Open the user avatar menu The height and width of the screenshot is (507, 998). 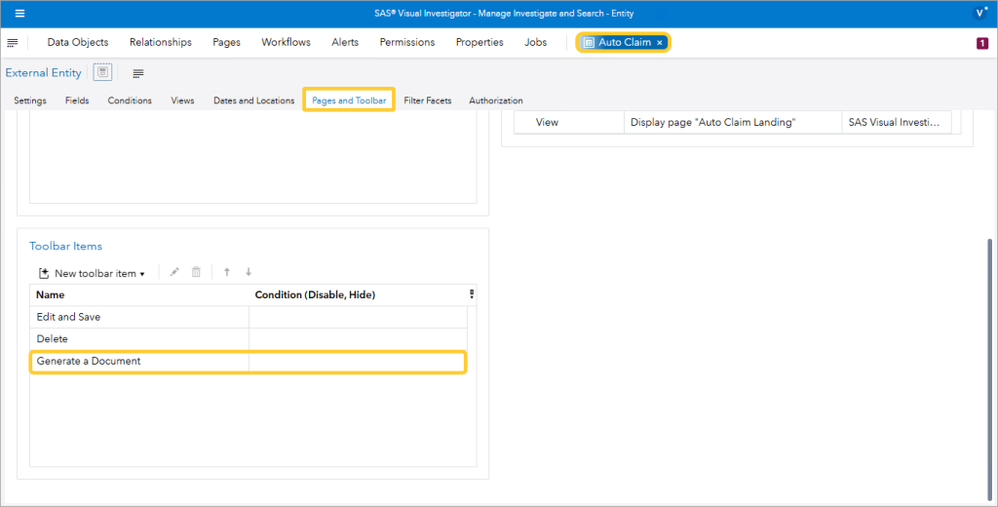pyautogui.click(x=980, y=13)
